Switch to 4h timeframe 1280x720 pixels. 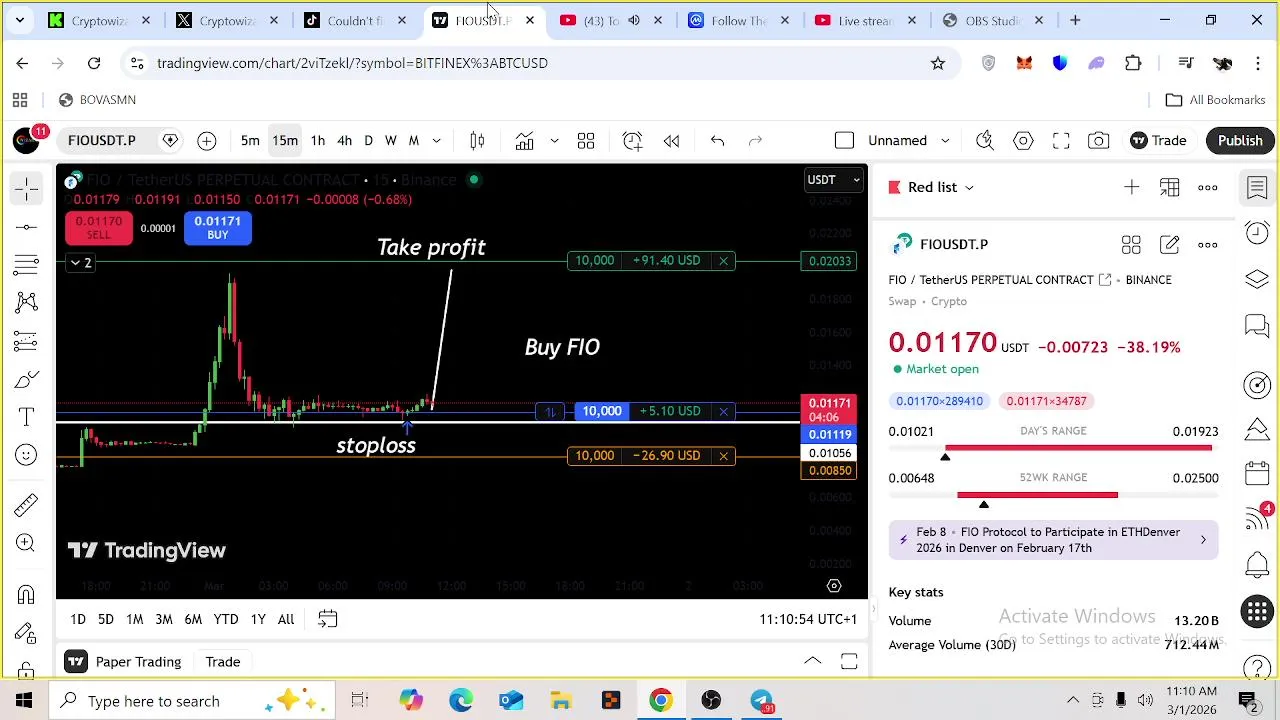click(344, 141)
